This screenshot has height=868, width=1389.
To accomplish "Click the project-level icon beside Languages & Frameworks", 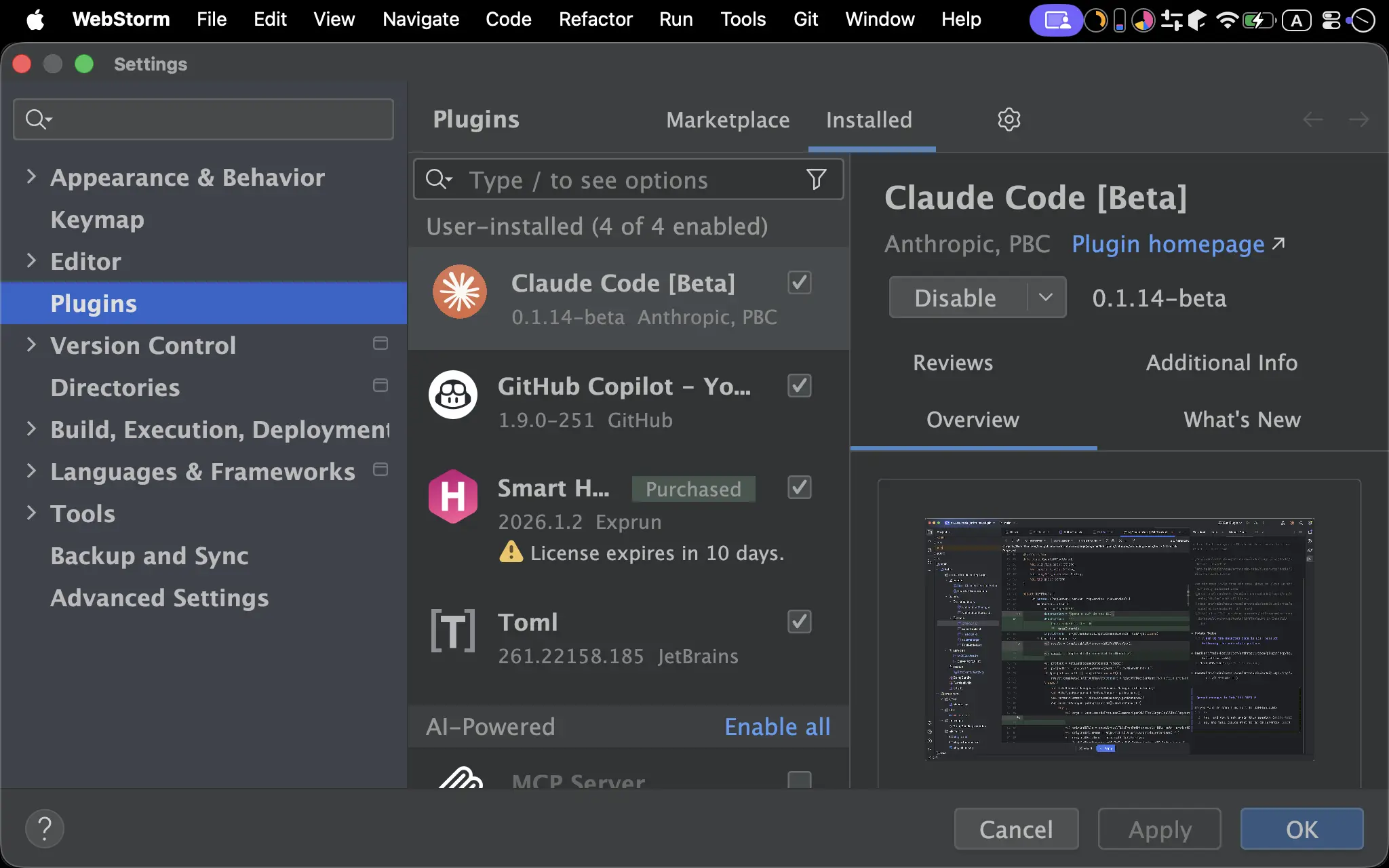I will click(380, 470).
